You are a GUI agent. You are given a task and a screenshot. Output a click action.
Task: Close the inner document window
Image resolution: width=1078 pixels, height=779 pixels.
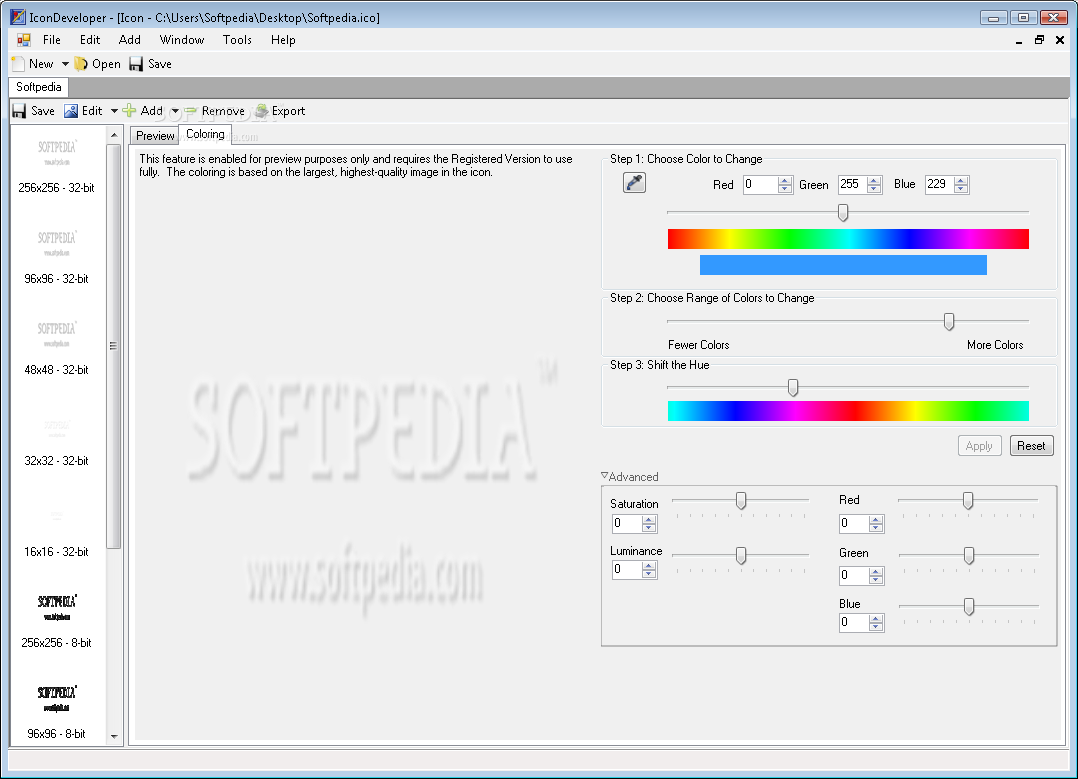point(1059,40)
